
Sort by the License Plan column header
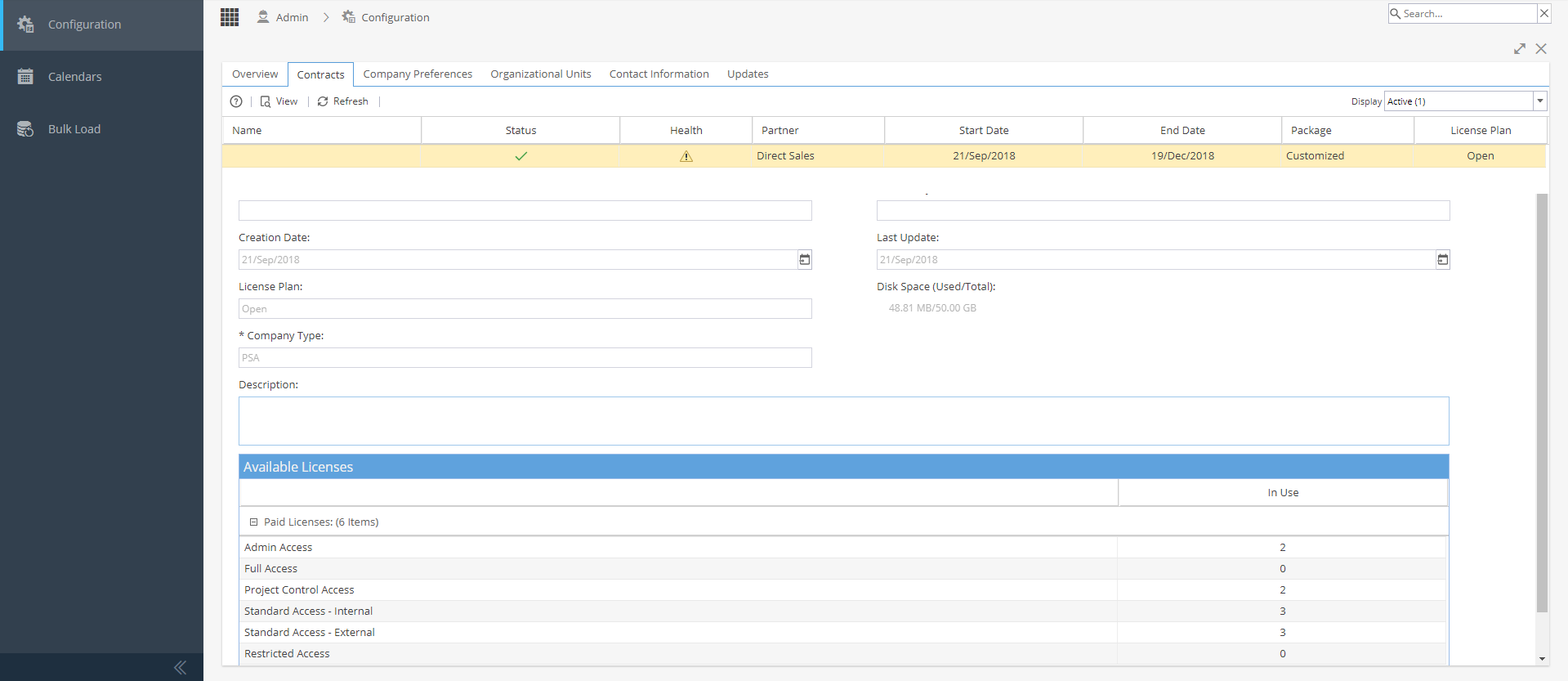1481,131
